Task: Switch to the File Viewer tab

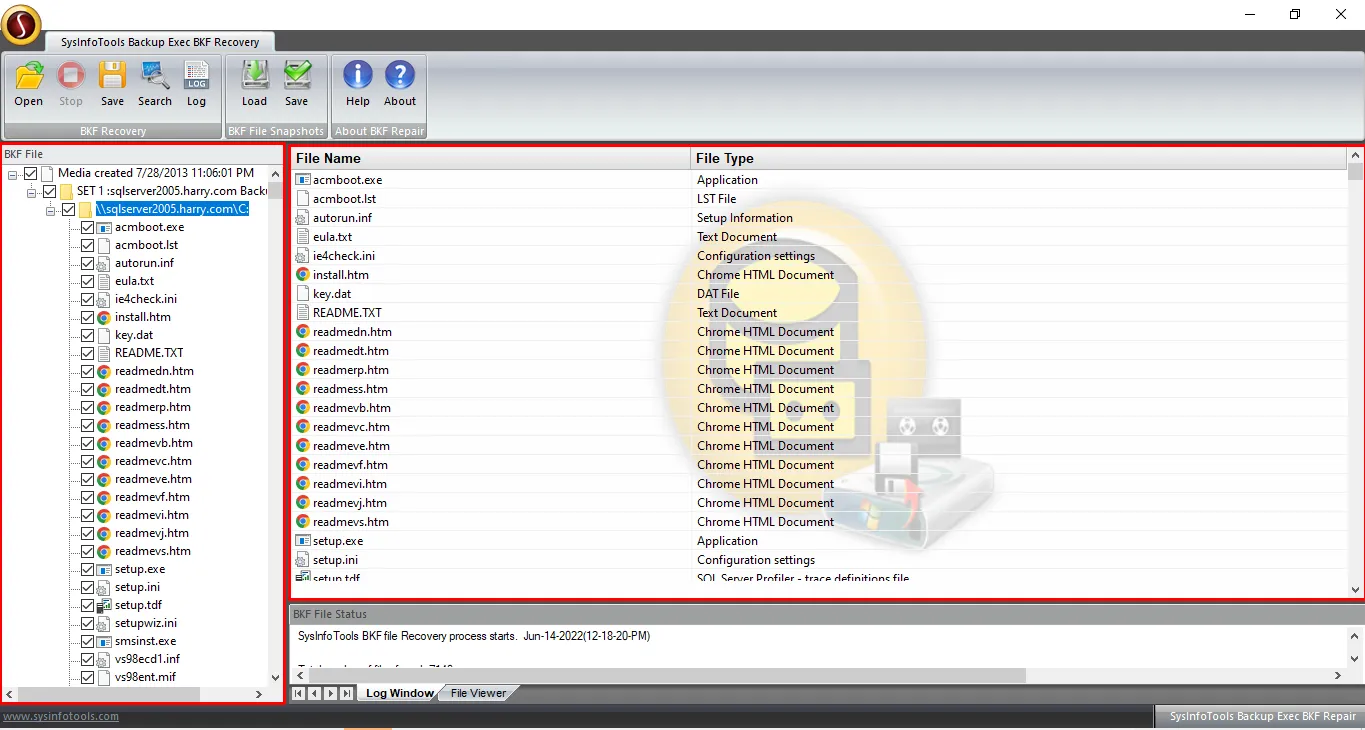Action: click(x=478, y=693)
